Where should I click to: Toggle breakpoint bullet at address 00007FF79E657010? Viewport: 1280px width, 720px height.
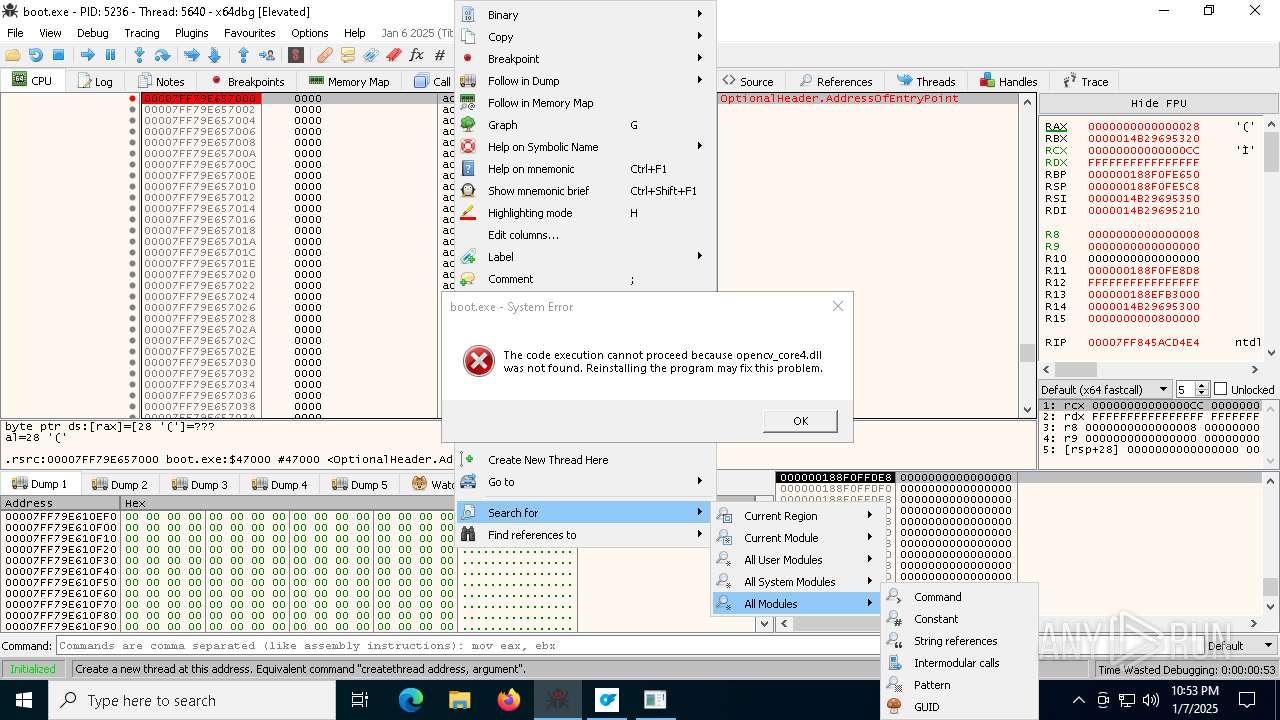tap(132, 187)
